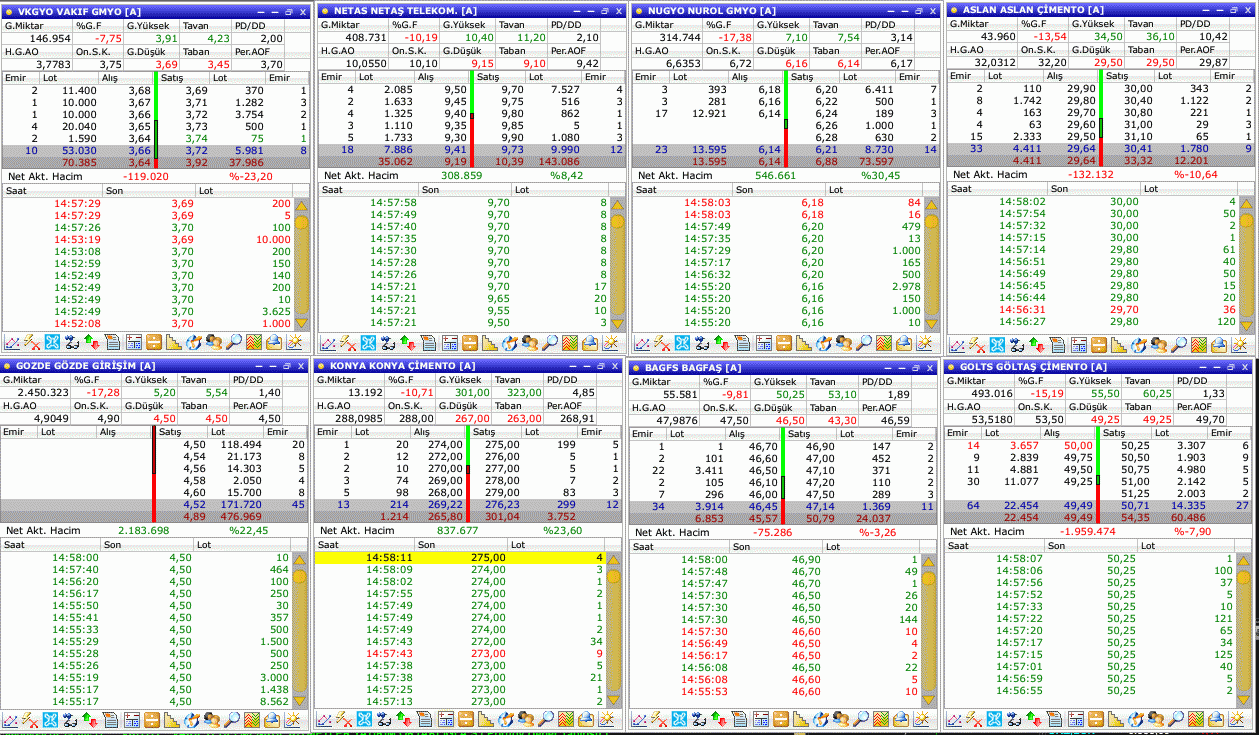Click envelope mail icon in NETAS window
This screenshot has height=735, width=1259.
tap(590, 343)
